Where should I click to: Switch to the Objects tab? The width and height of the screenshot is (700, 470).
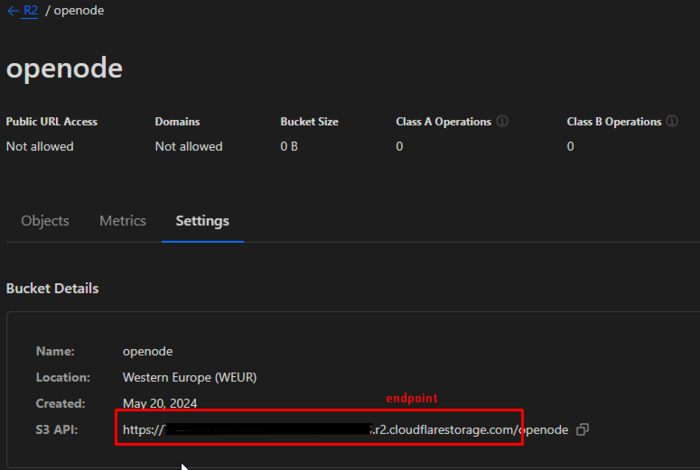(x=45, y=221)
